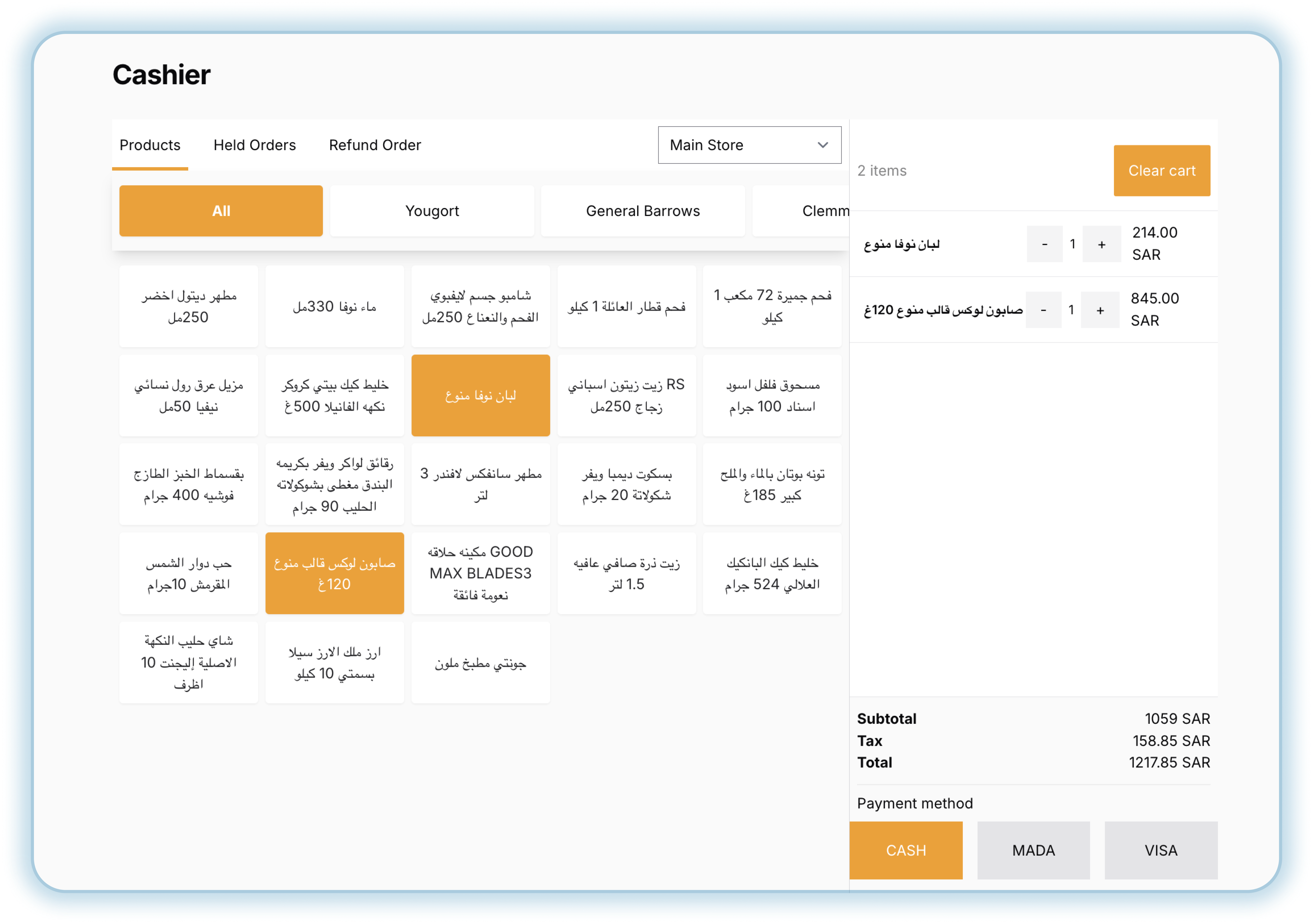This screenshot has width=1313, height=924.
Task: Click the highlighted Lux soap 120غ card
Action: pos(335,573)
